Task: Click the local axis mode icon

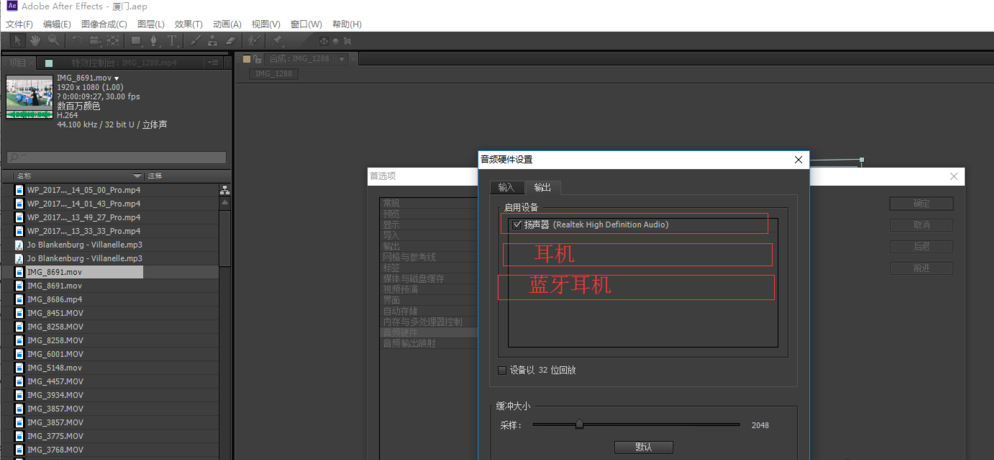Action: [325, 41]
